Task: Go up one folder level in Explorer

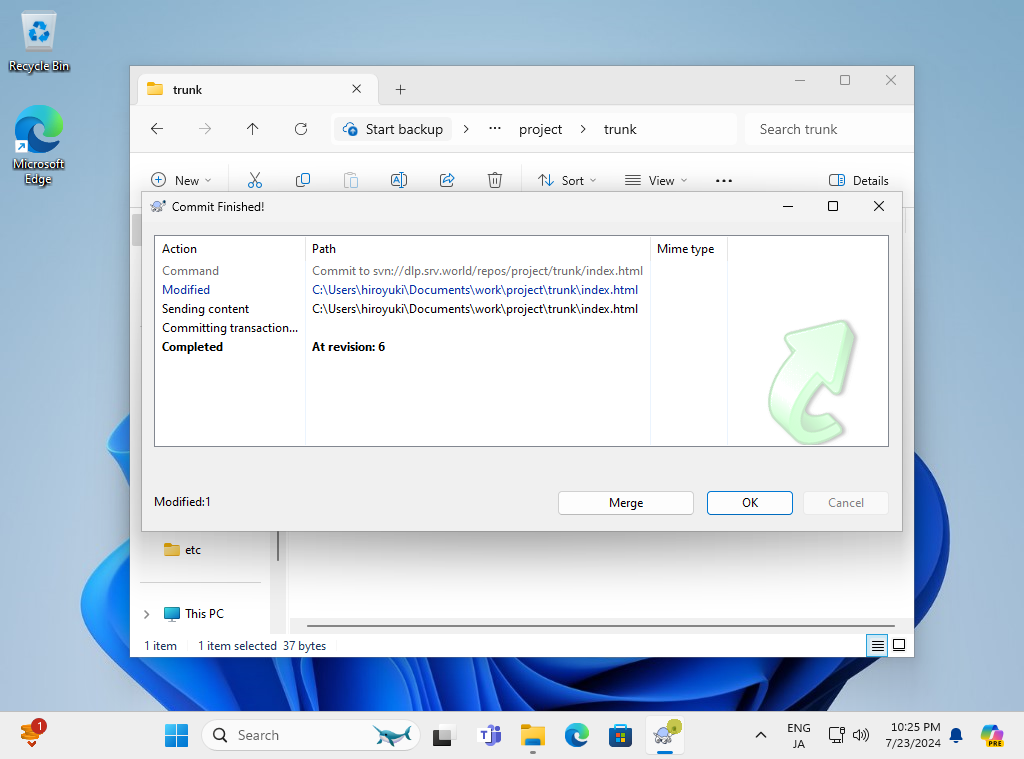Action: 253,129
